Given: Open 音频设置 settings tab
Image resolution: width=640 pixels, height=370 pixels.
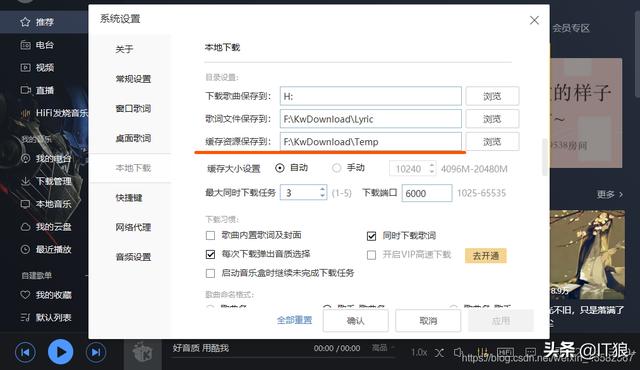Looking at the screenshot, I should (x=133, y=257).
